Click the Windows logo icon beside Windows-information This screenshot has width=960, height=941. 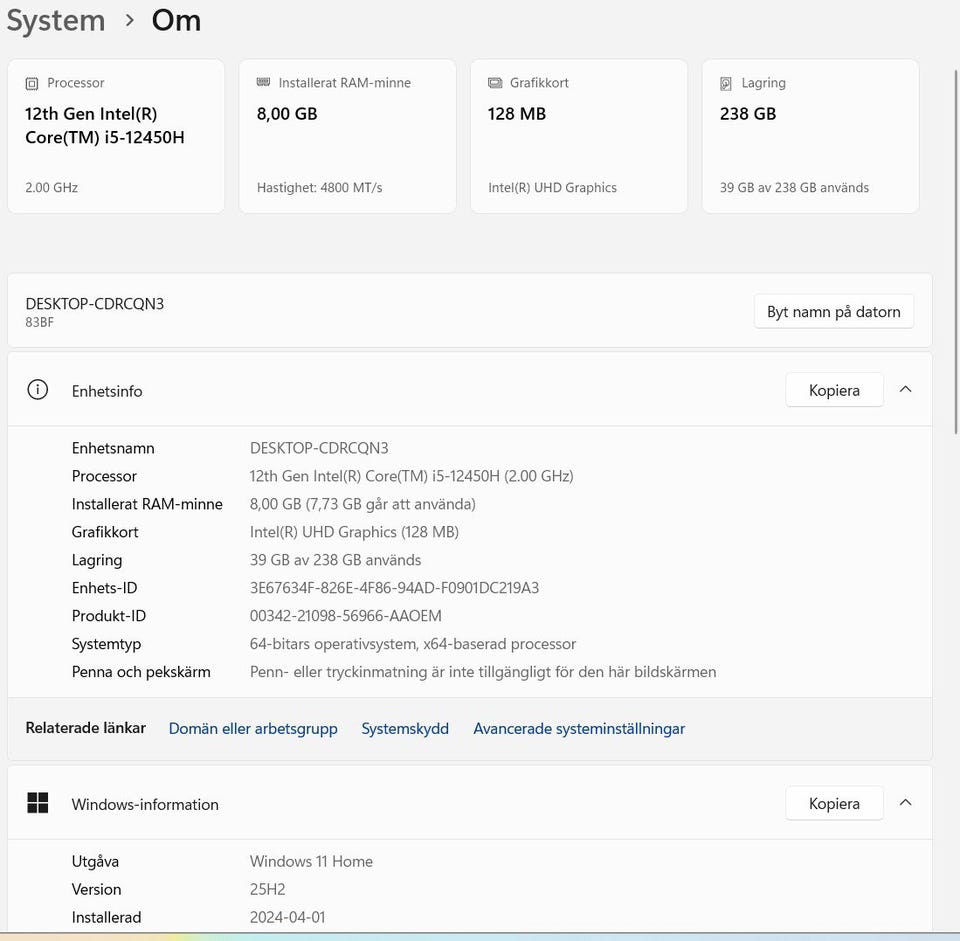[x=37, y=803]
